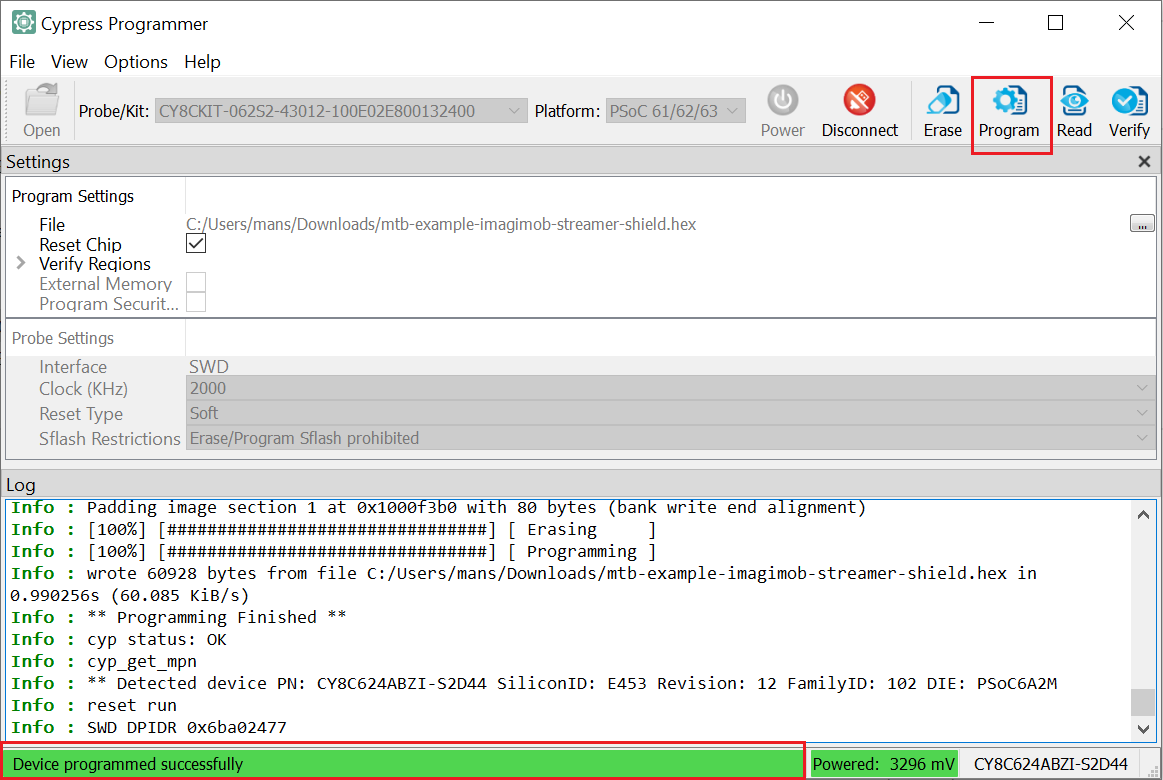Image resolution: width=1163 pixels, height=780 pixels.
Task: Click the log scrollbar thumb
Action: click(1143, 701)
